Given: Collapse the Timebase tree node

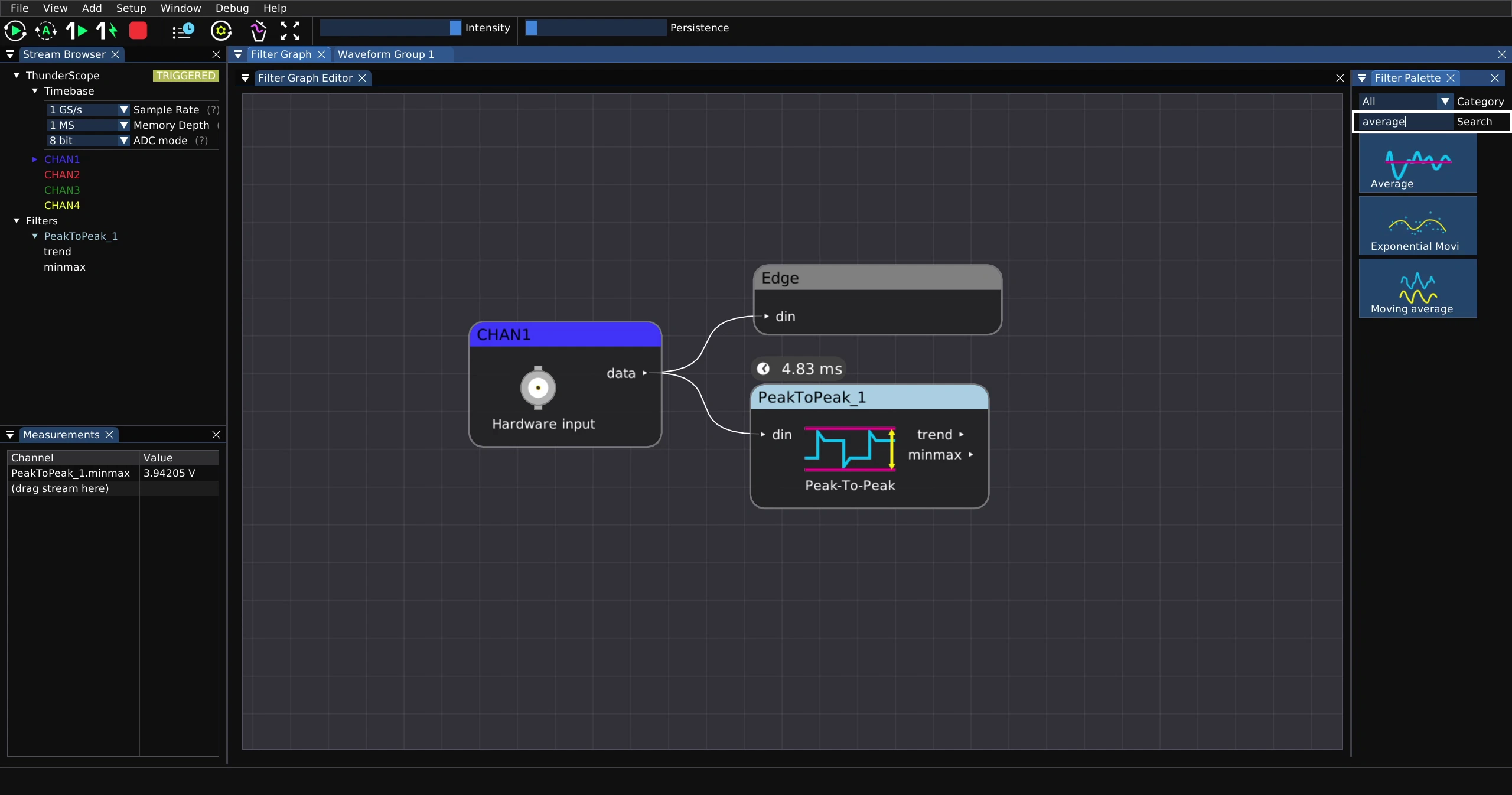Looking at the screenshot, I should 35,91.
